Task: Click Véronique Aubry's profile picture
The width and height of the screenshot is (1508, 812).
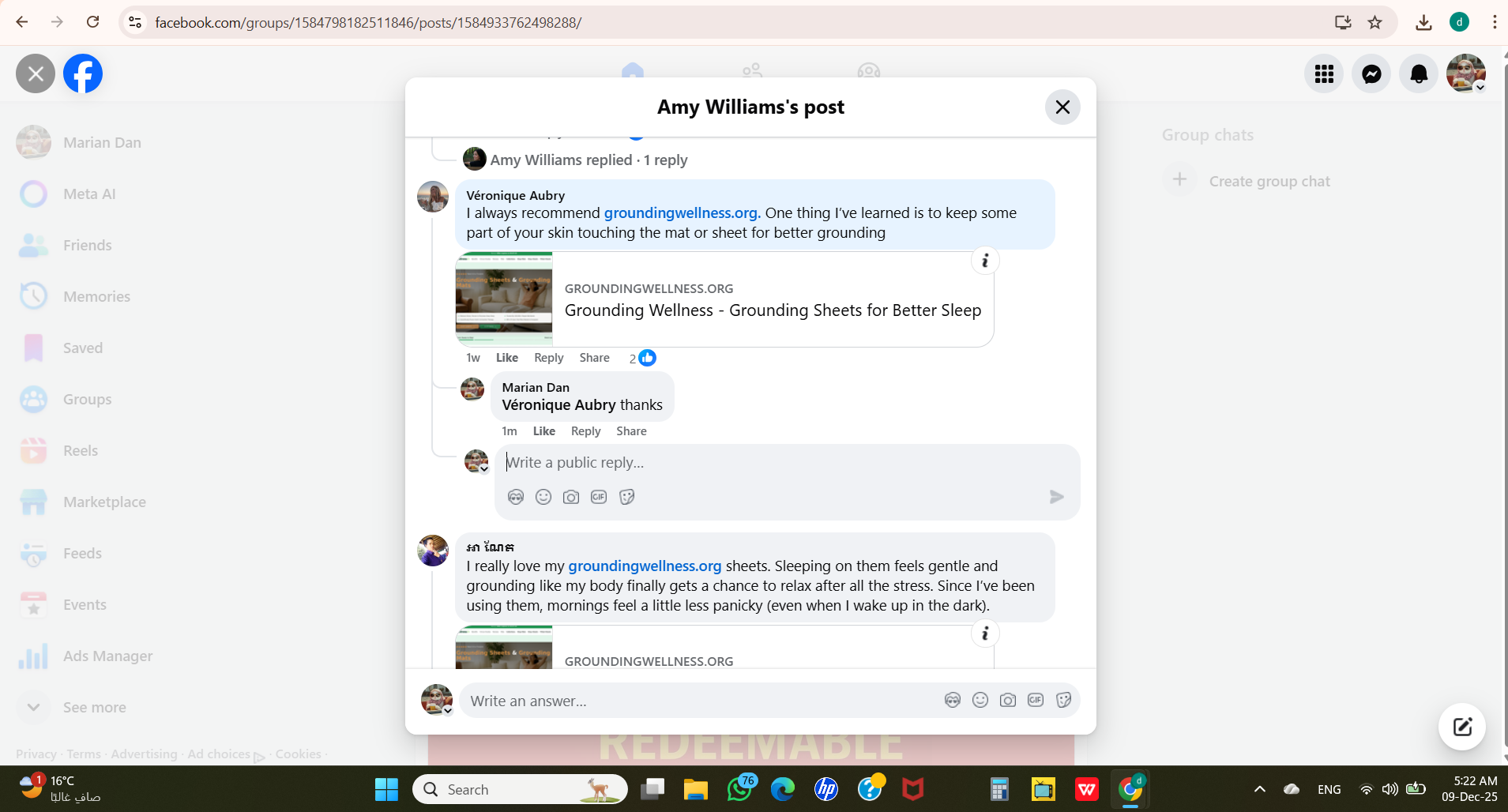Action: pyautogui.click(x=433, y=197)
